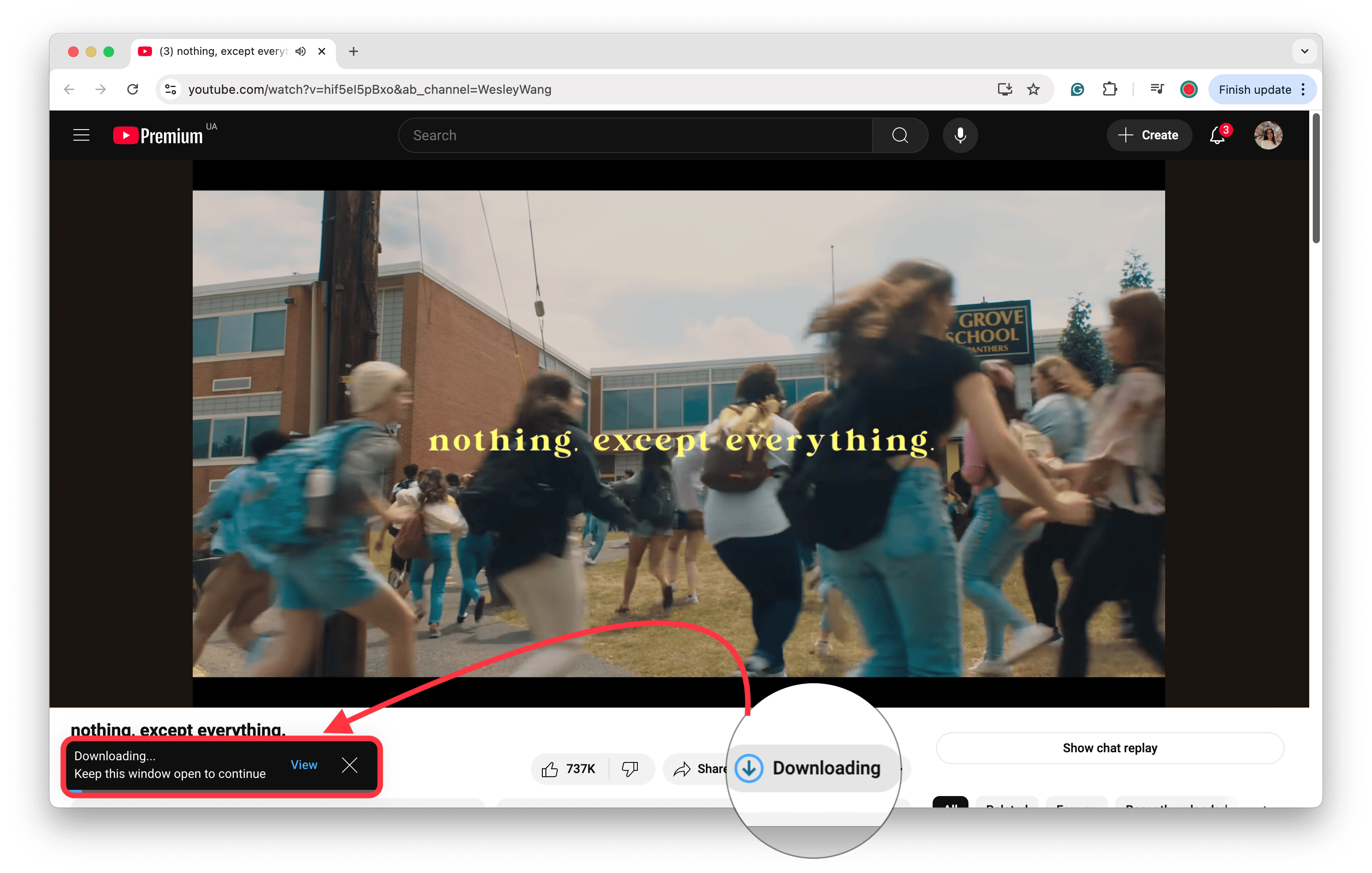Open the Grammarly extension icon
This screenshot has height=873, width=1372.
(x=1077, y=89)
